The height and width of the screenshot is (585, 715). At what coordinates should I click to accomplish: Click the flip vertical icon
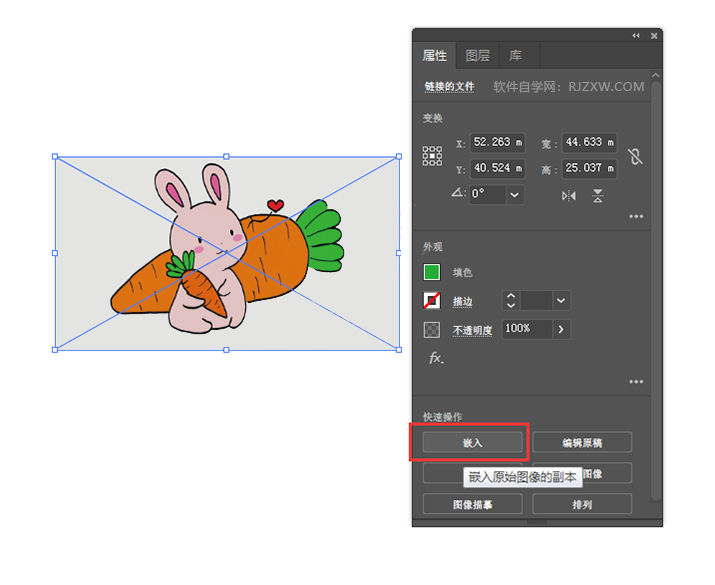[597, 196]
